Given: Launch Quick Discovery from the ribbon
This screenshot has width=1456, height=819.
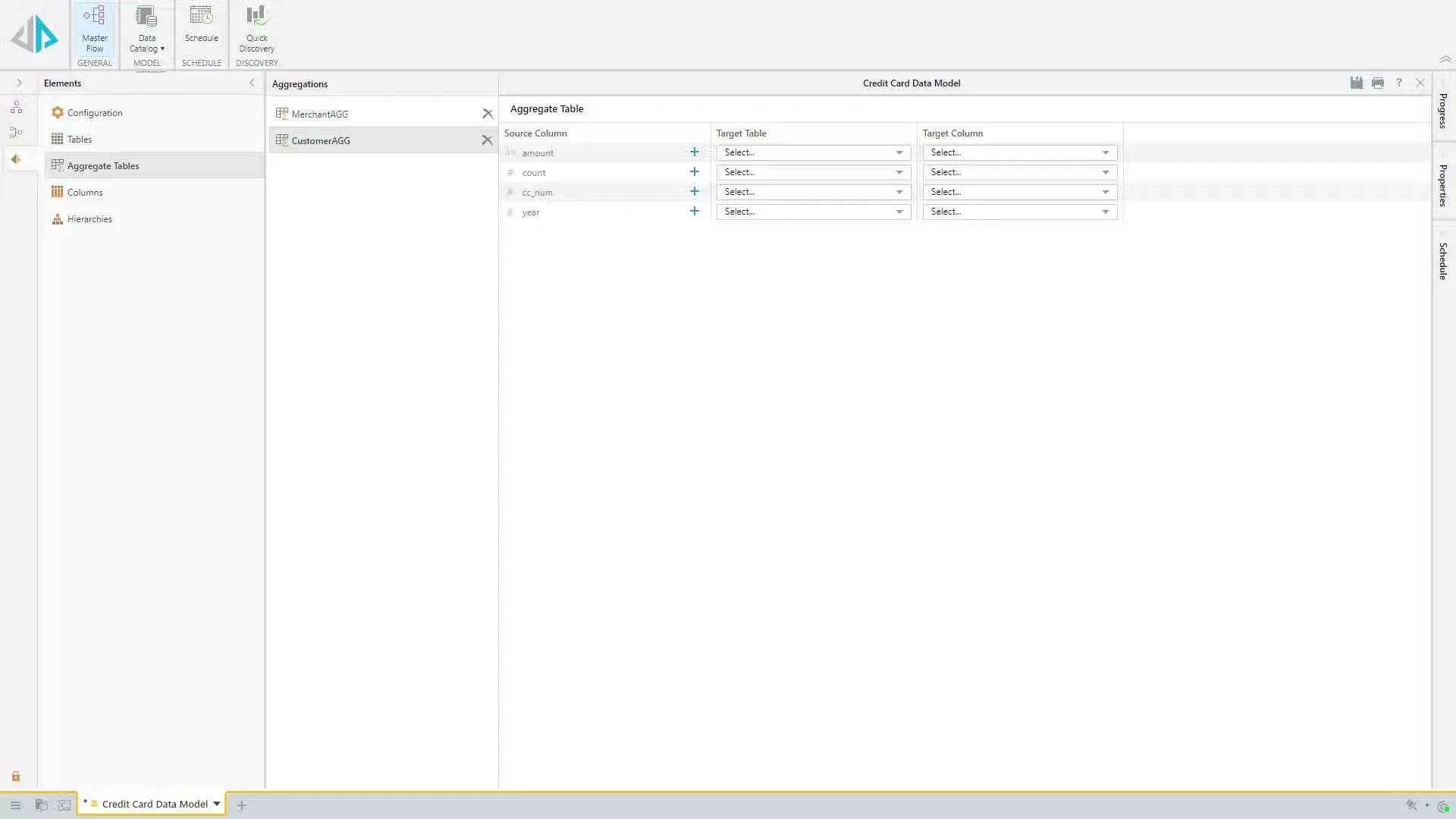Looking at the screenshot, I should pyautogui.click(x=256, y=29).
